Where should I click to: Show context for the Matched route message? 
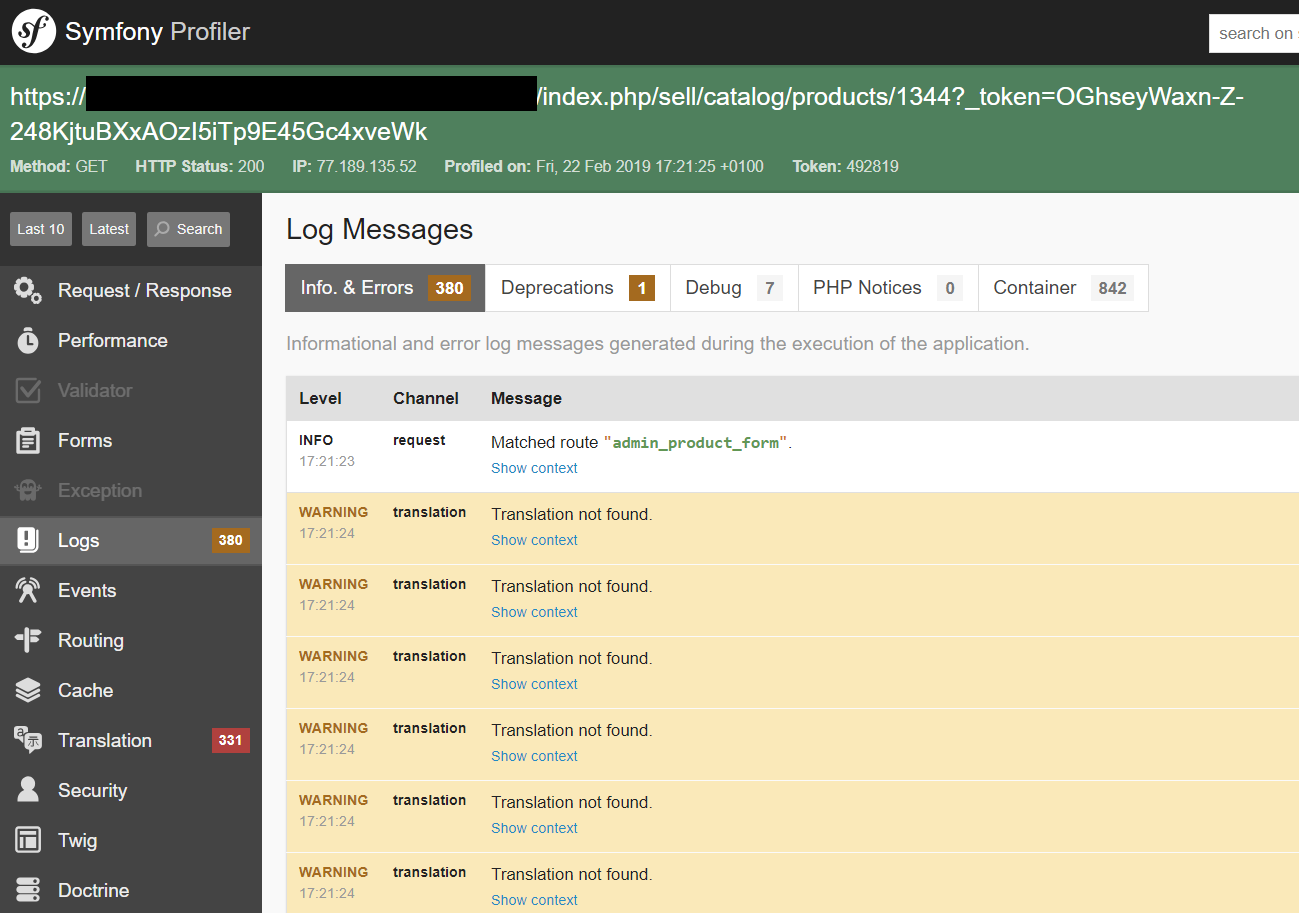coord(534,468)
